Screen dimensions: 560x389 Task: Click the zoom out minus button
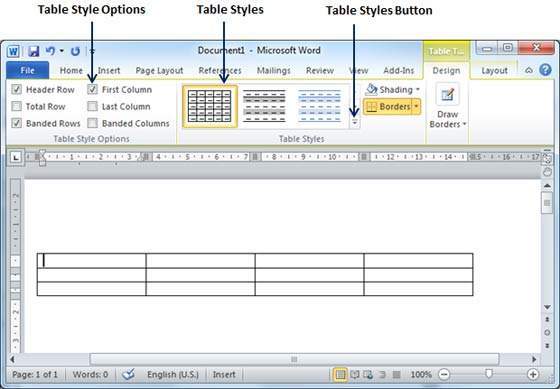coord(444,374)
